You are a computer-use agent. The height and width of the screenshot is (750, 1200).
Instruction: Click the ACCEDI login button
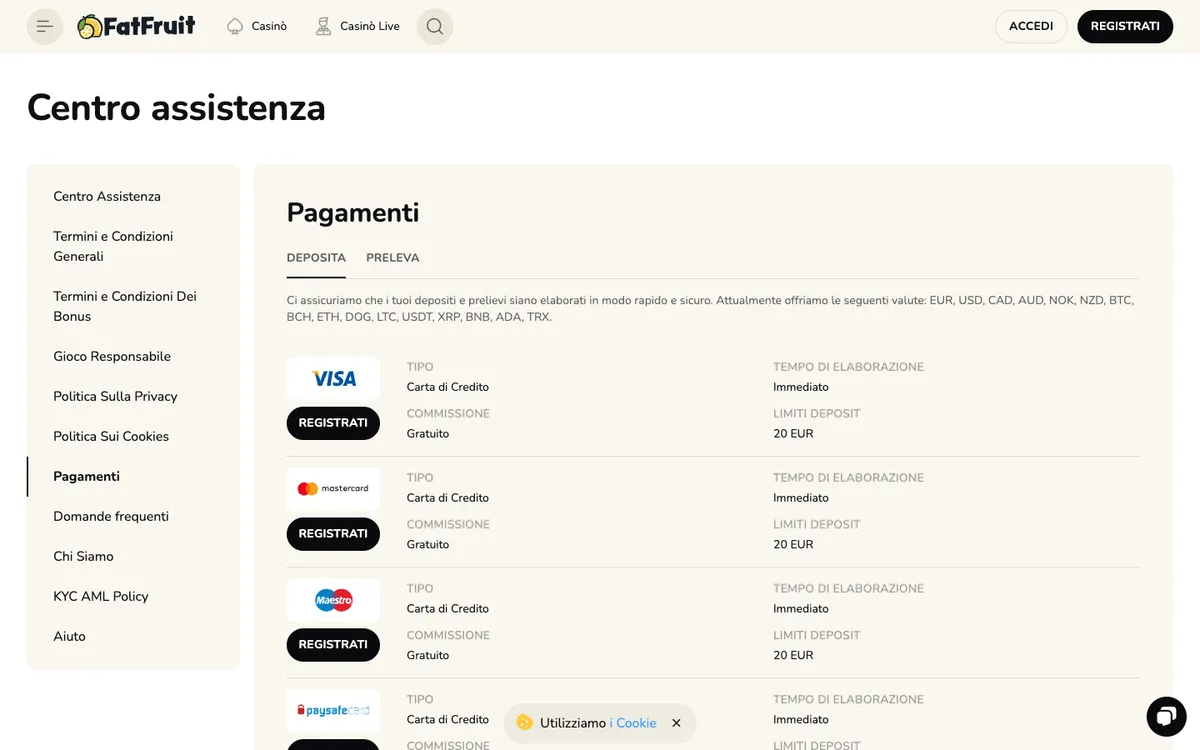1031,26
